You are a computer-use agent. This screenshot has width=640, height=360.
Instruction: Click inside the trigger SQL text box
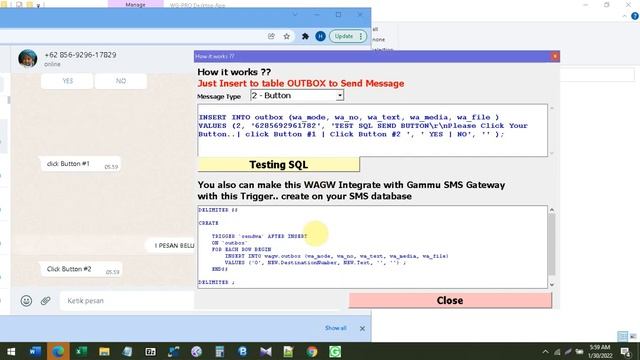click(x=372, y=247)
